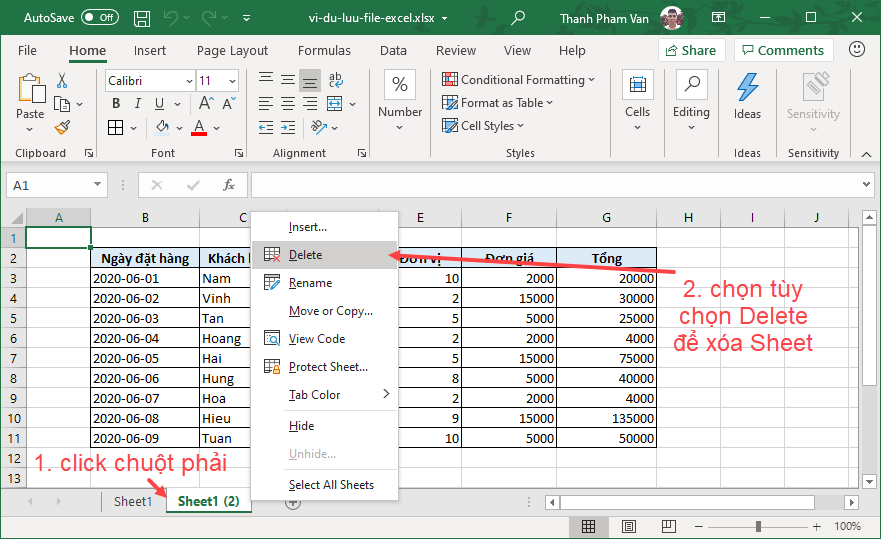This screenshot has width=881, height=539.
Task: Apply the Fill Color bucket
Action: pos(162,128)
